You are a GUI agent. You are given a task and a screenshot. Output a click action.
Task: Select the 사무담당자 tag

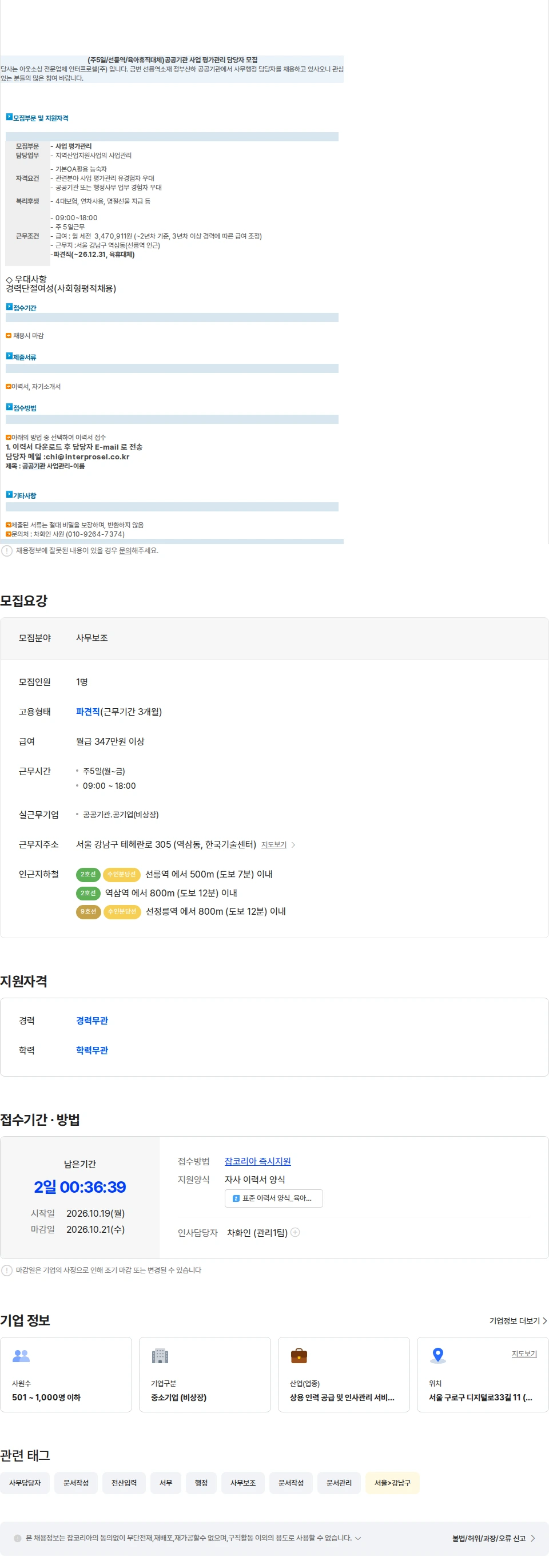click(x=25, y=1483)
